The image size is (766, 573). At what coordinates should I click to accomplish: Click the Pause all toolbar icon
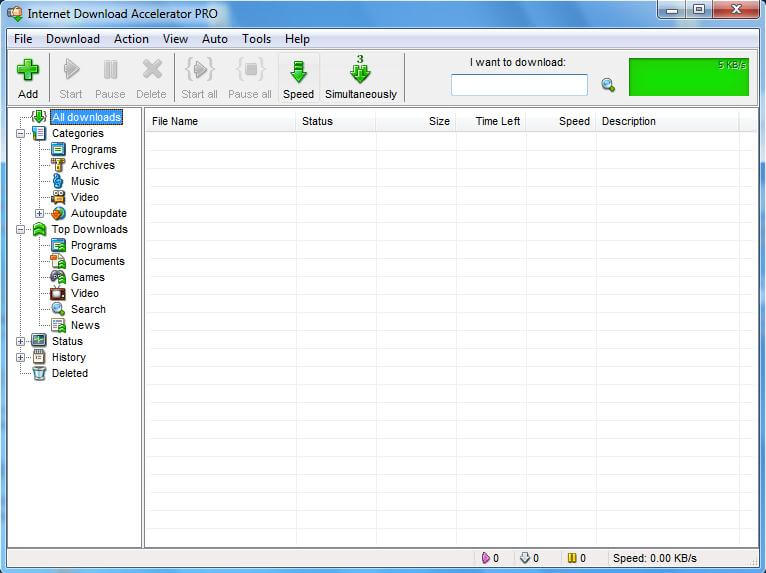tap(250, 69)
